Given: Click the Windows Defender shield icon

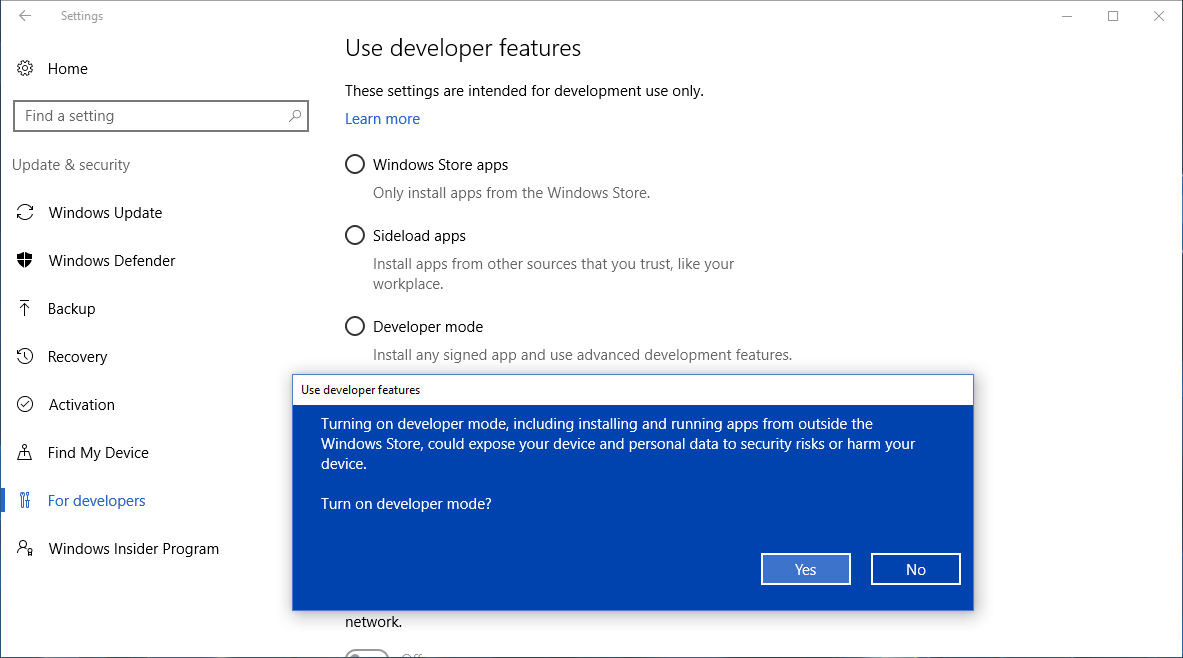Looking at the screenshot, I should (x=25, y=260).
